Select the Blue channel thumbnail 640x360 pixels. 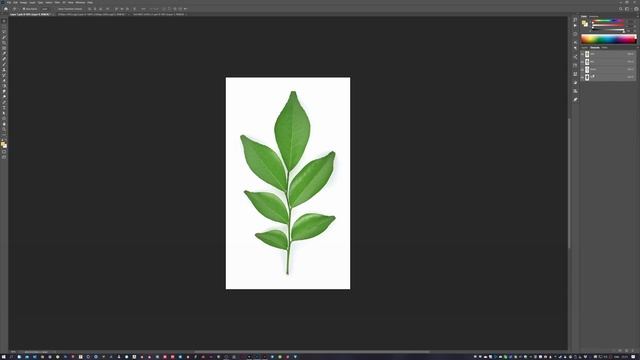pos(587,77)
